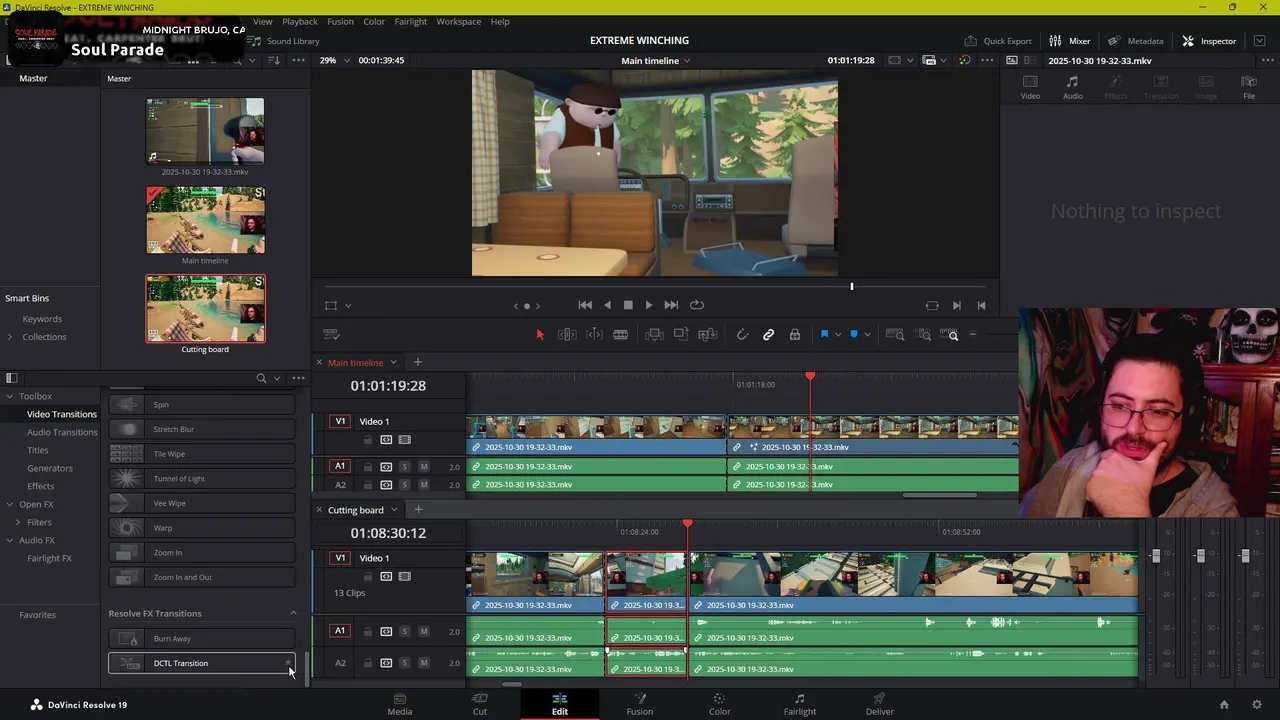The image size is (1280, 720).
Task: Click the Insert Clip toolbar icon
Action: (x=654, y=335)
